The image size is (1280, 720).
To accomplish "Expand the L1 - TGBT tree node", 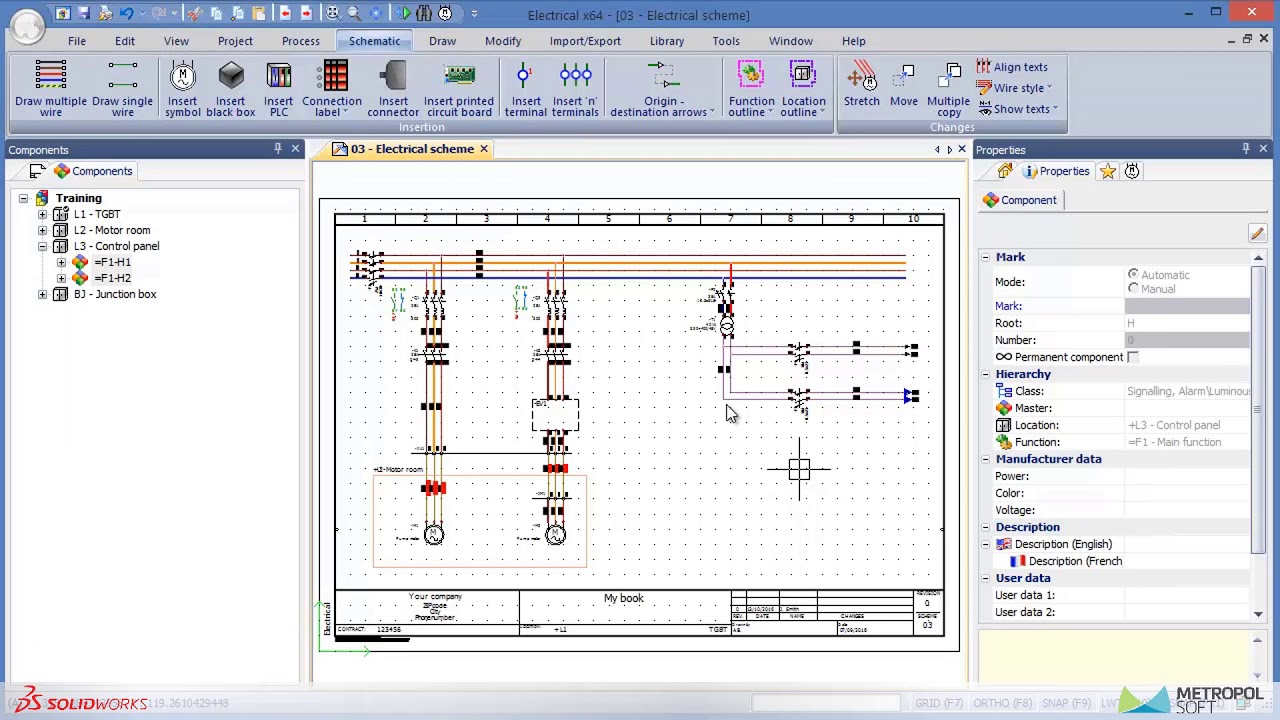I will [x=43, y=214].
